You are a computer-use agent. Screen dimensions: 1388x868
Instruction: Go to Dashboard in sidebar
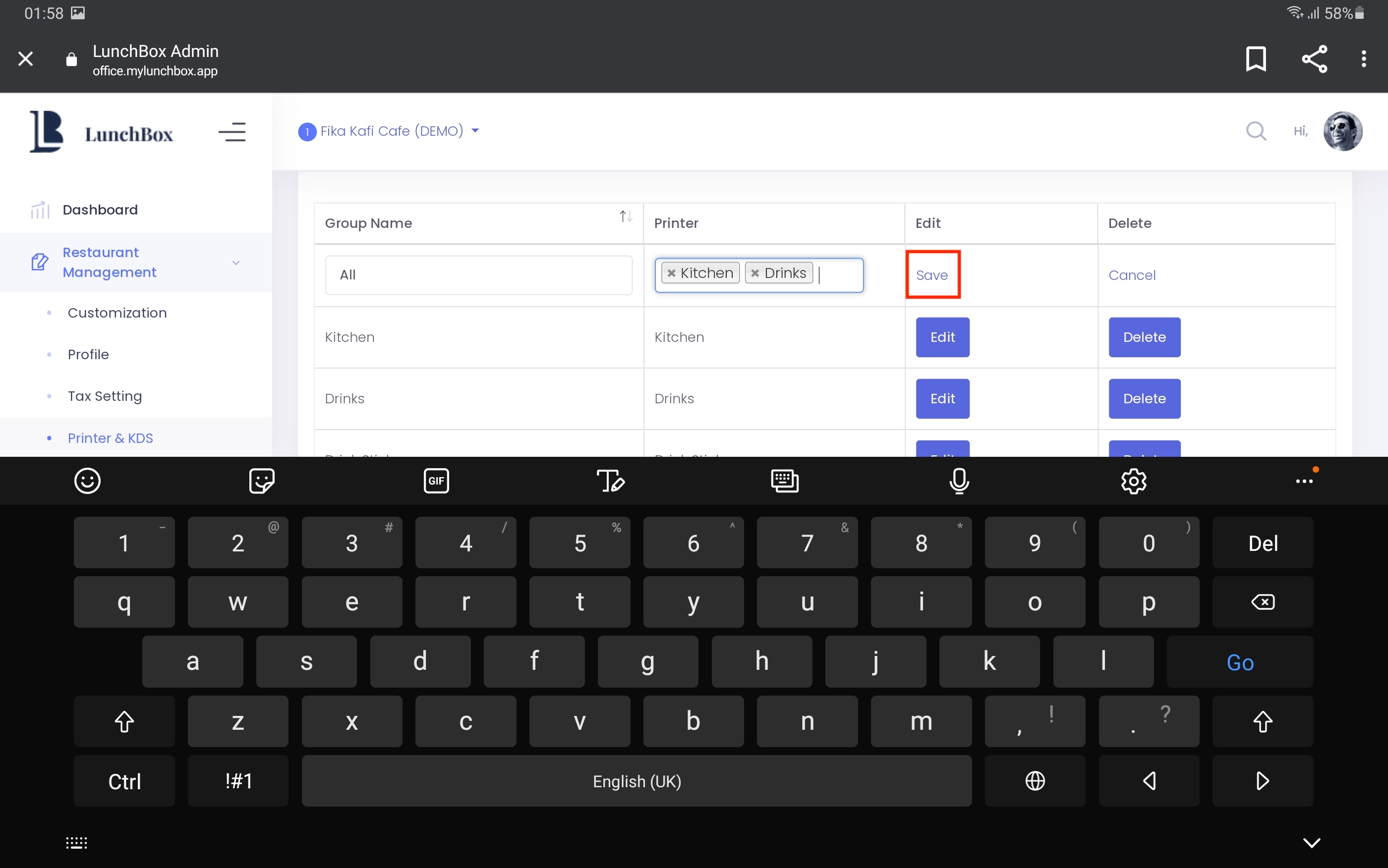(x=100, y=210)
